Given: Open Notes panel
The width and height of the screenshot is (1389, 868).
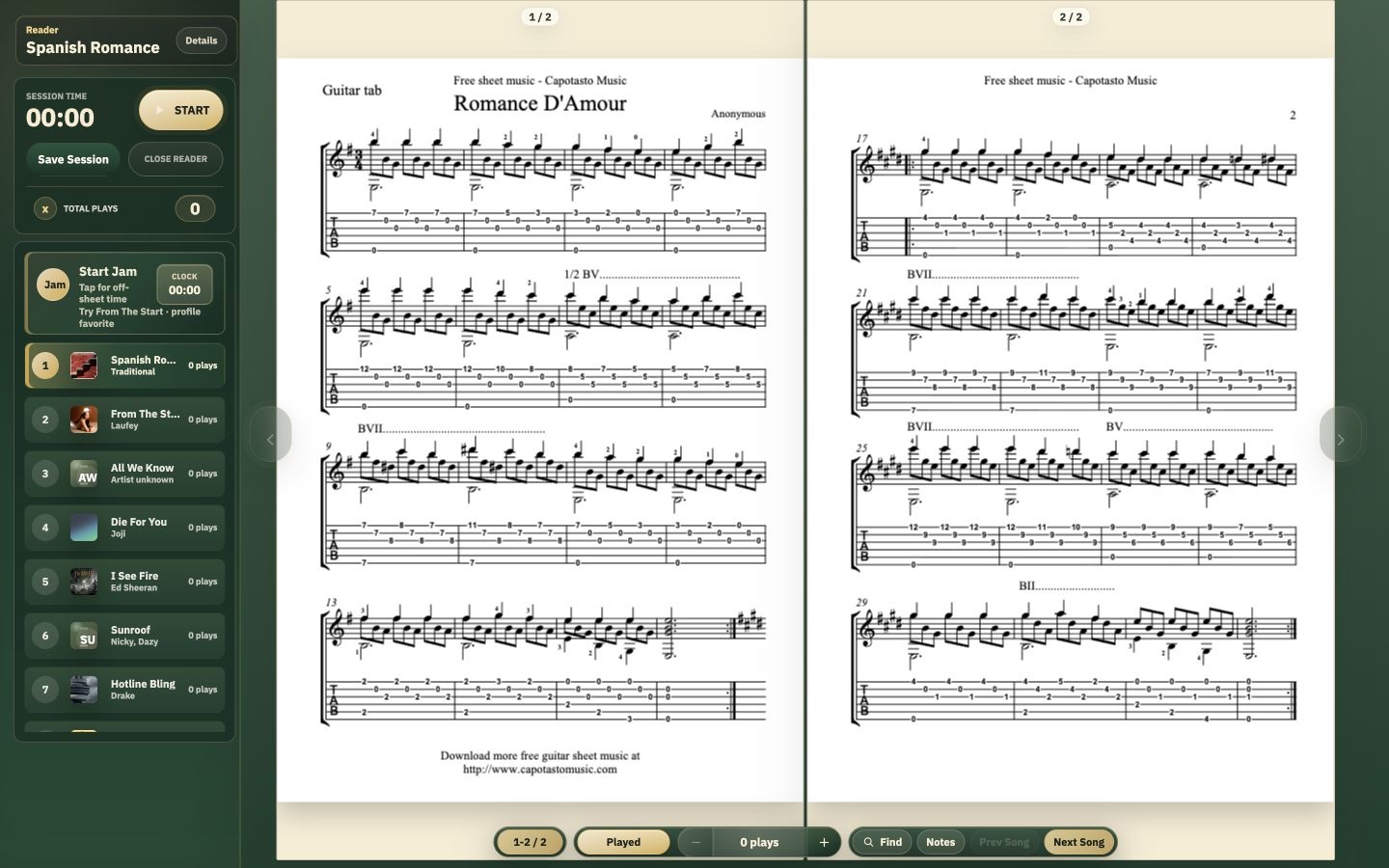Looking at the screenshot, I should 940,842.
